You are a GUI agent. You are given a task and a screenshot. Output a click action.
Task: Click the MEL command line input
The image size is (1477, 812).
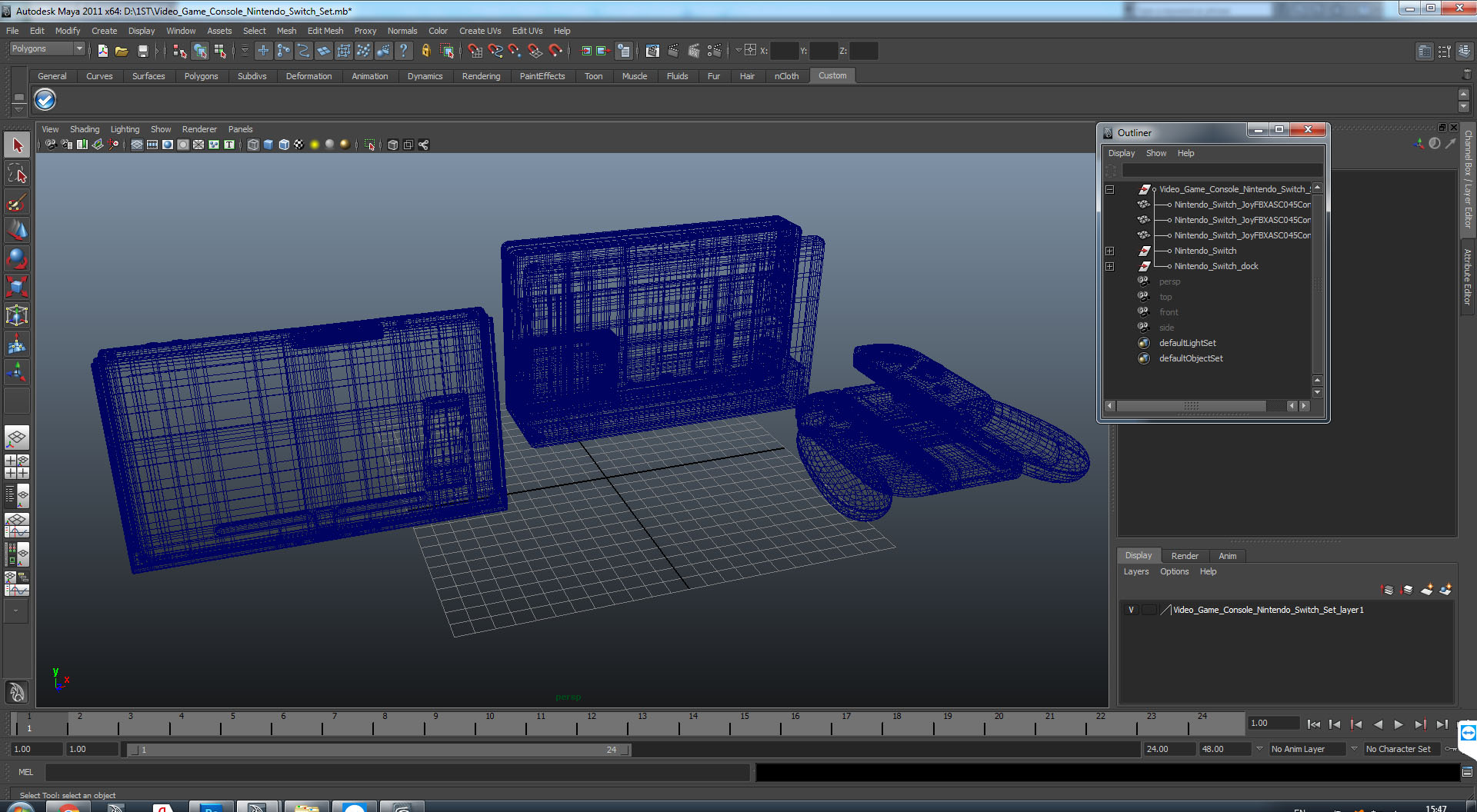pos(397,772)
